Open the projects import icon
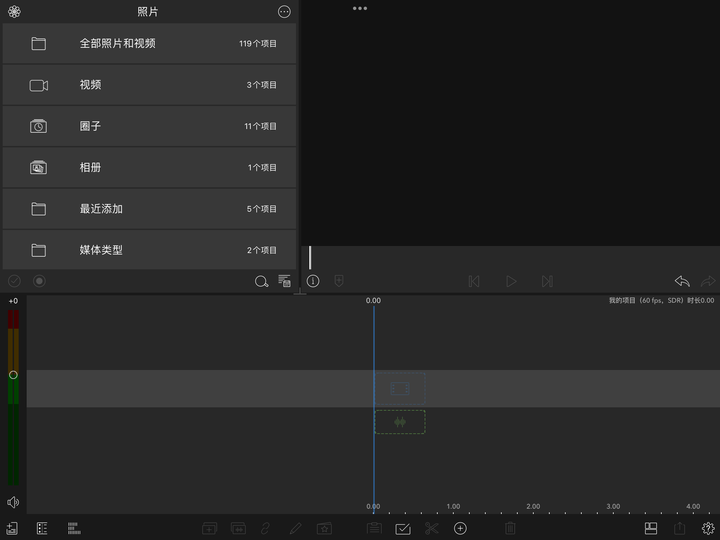 point(12,529)
